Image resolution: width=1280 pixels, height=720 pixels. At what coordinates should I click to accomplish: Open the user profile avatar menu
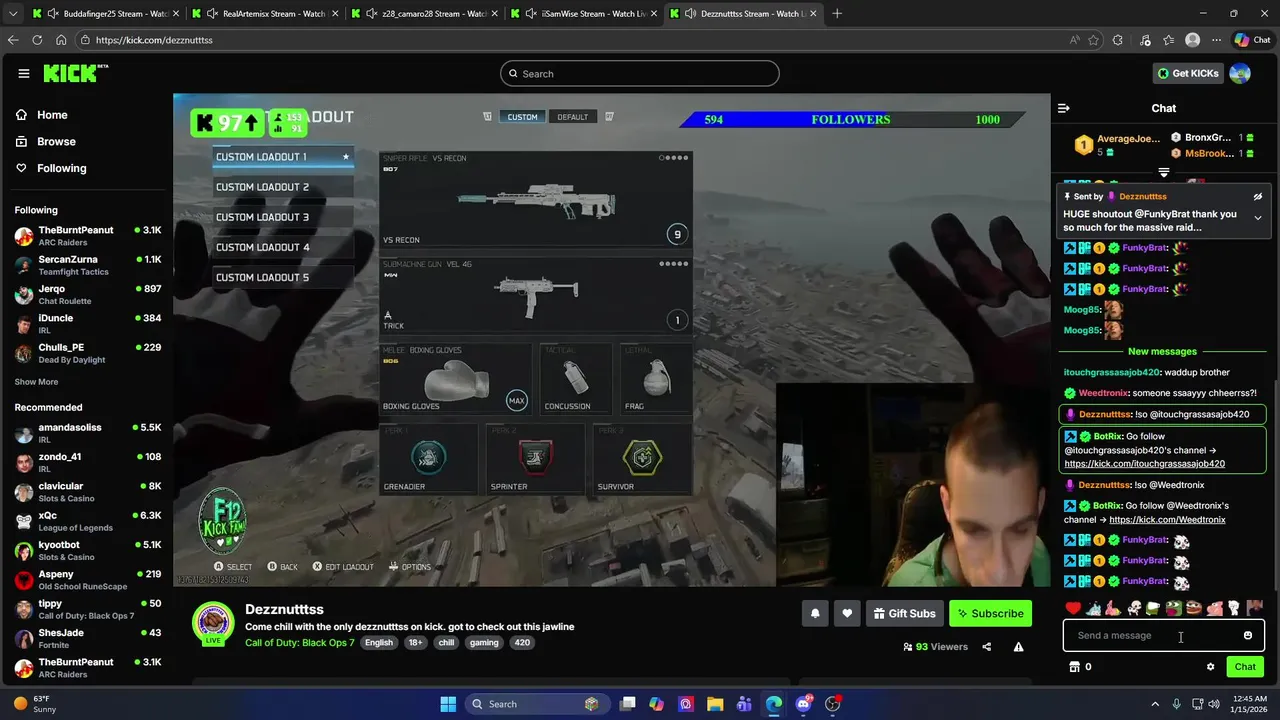(x=1240, y=73)
